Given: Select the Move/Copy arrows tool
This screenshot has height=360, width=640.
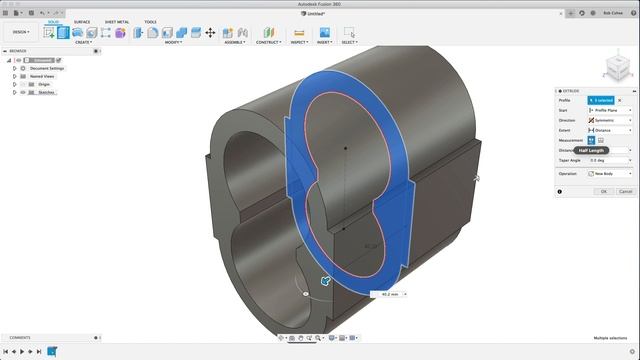Looking at the screenshot, I should coord(210,33).
